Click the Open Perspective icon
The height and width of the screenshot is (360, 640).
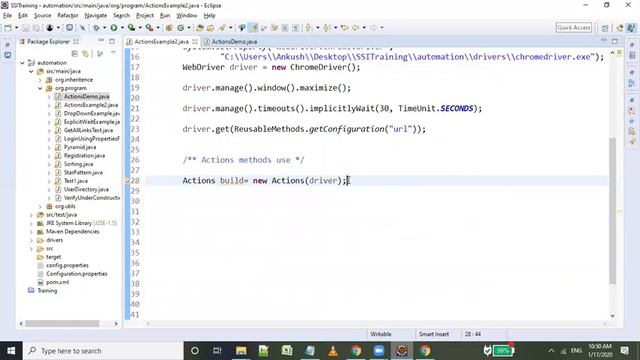click(x=605, y=28)
